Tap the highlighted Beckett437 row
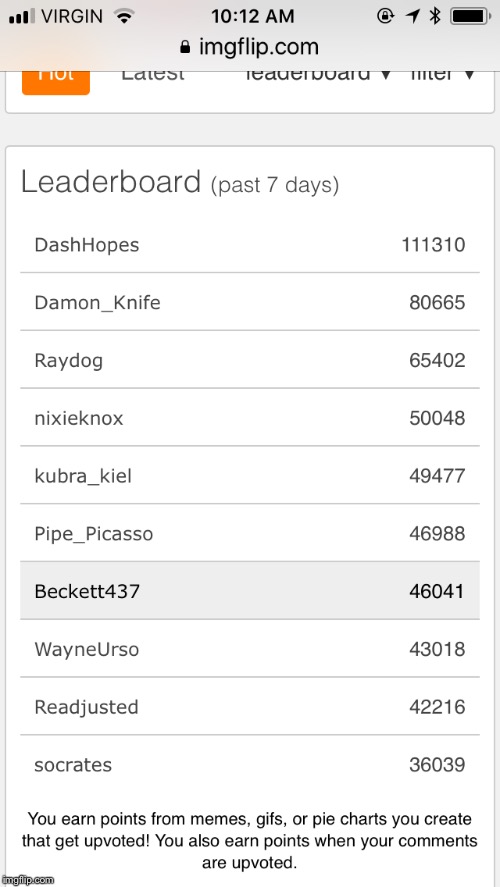 coord(250,591)
